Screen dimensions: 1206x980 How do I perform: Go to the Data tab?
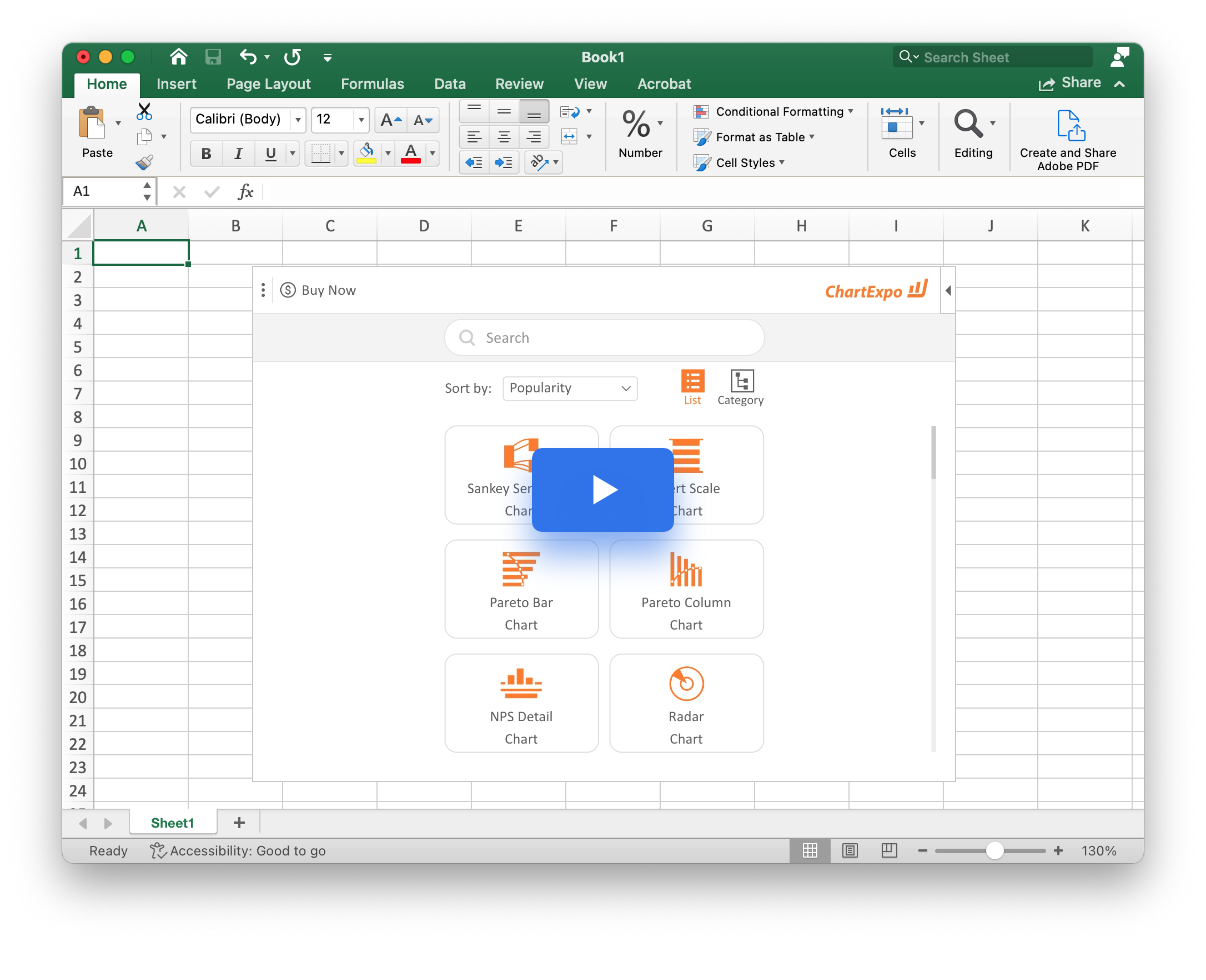(450, 84)
